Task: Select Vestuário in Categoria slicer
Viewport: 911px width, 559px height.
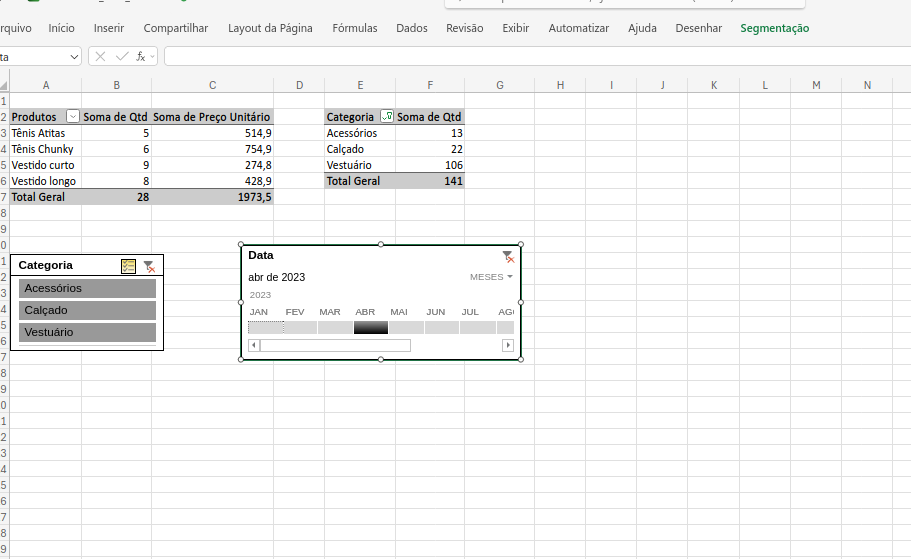Action: coord(87,332)
